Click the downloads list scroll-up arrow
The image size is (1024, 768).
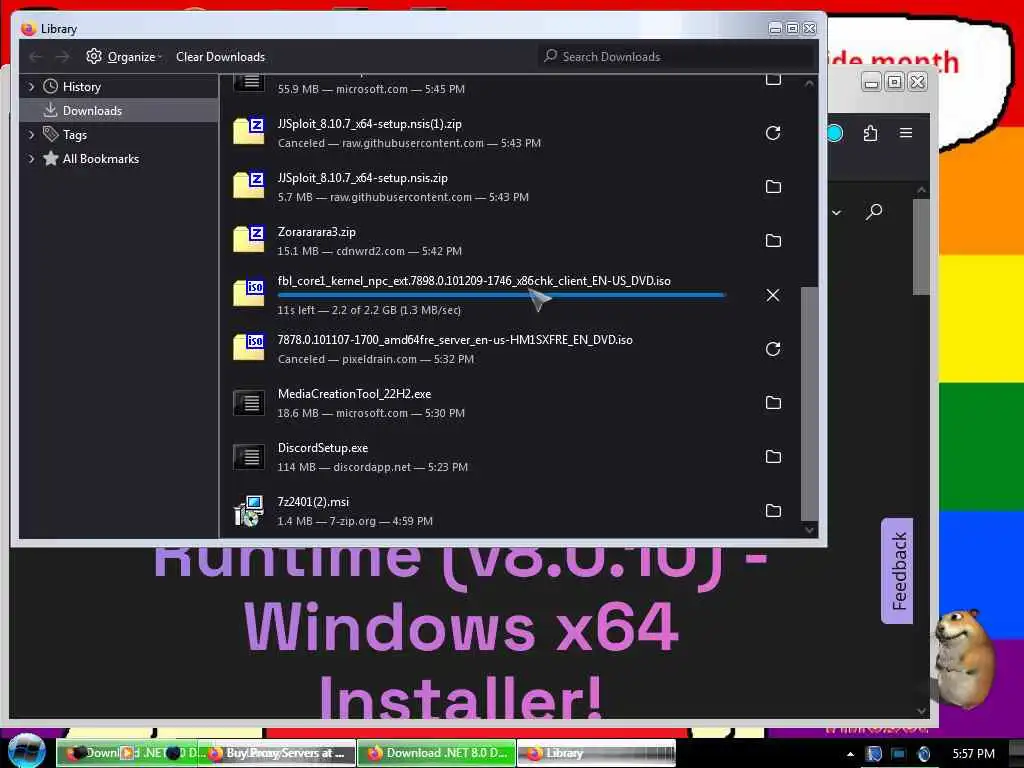(809, 84)
